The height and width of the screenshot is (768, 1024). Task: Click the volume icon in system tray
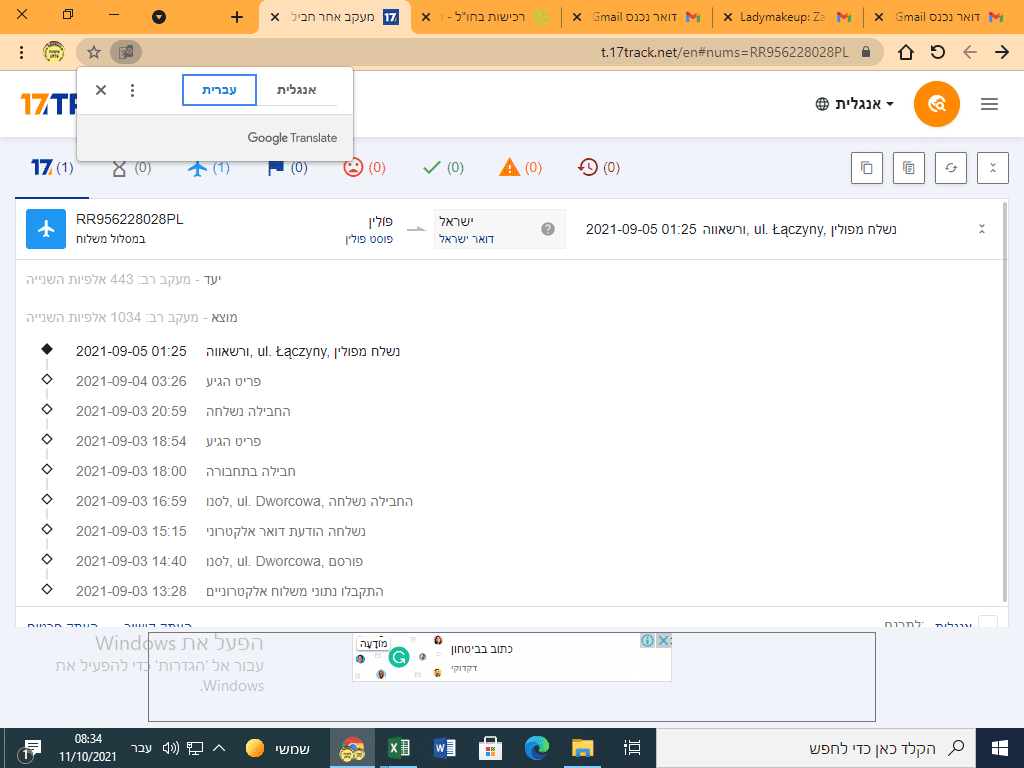[x=171, y=748]
